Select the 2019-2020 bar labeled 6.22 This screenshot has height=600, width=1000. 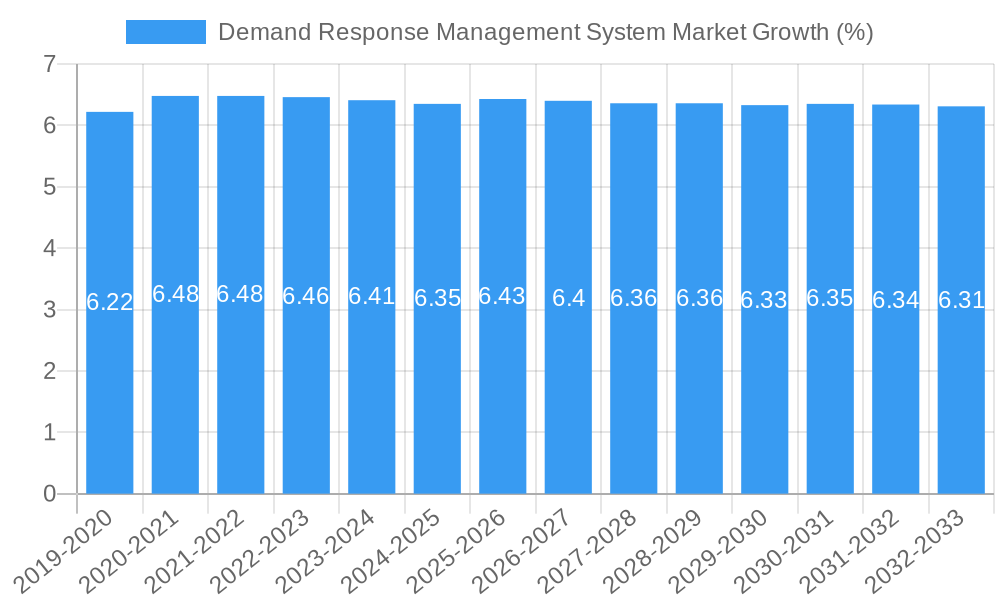point(110,303)
